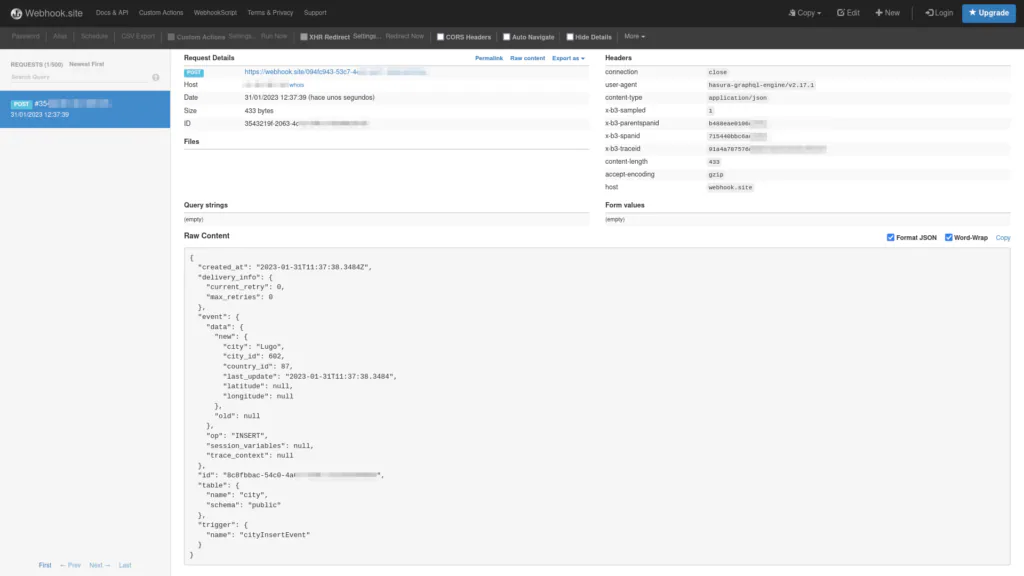Click Run Now in the toolbar
The width and height of the screenshot is (1024, 576).
pos(274,37)
